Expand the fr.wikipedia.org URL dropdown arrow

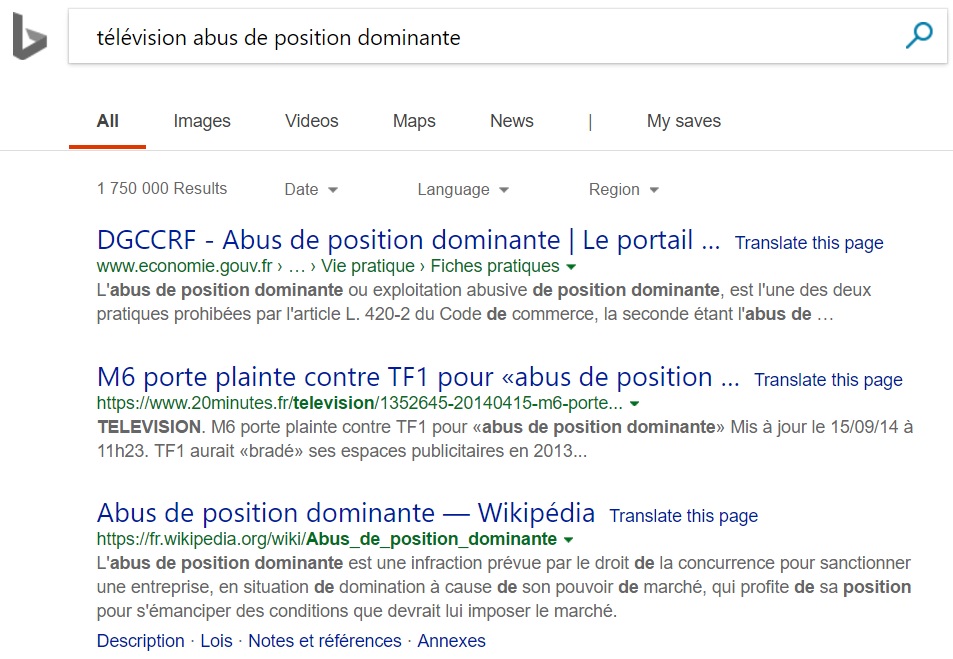(568, 539)
